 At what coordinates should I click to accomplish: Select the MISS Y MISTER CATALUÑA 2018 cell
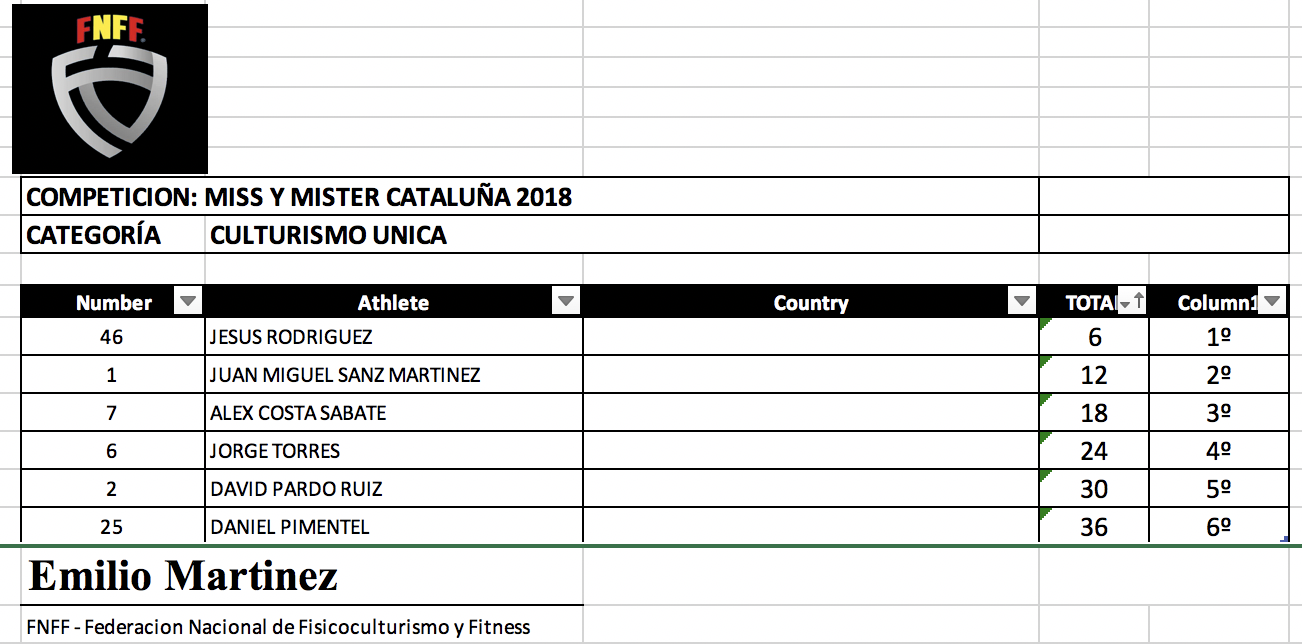tap(388, 197)
